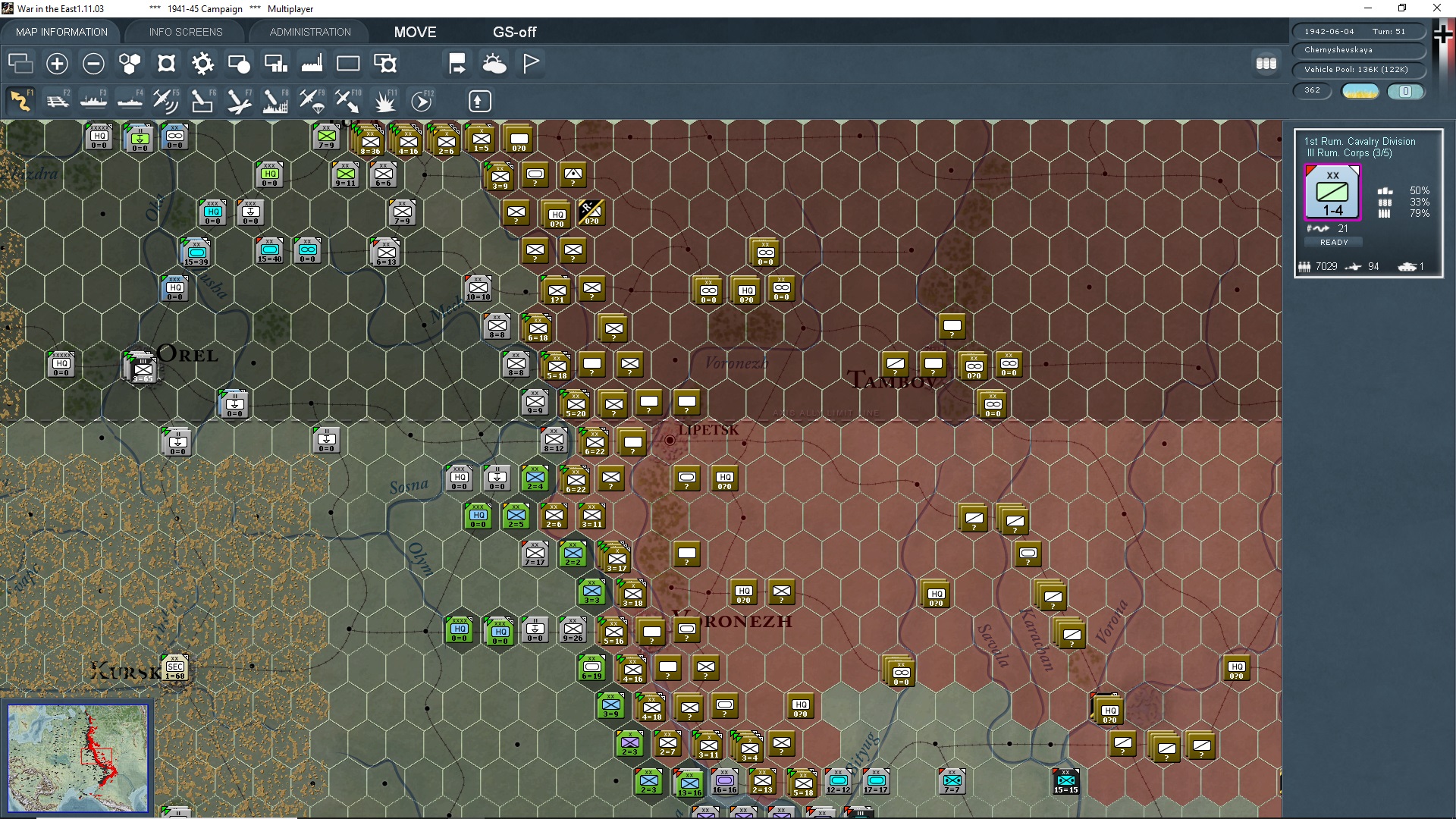Select Bomb city mode (F8) icon
1456x819 pixels.
(x=275, y=101)
